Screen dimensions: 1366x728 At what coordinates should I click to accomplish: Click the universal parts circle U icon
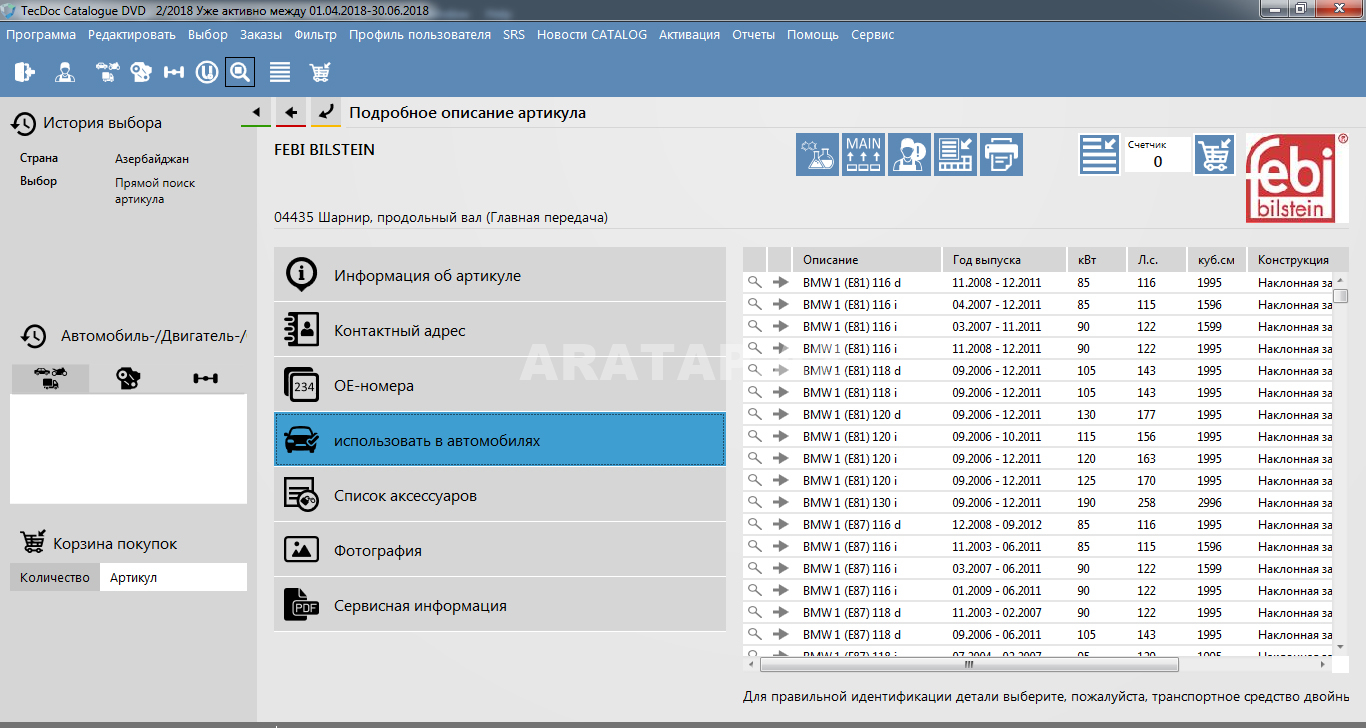tap(207, 72)
